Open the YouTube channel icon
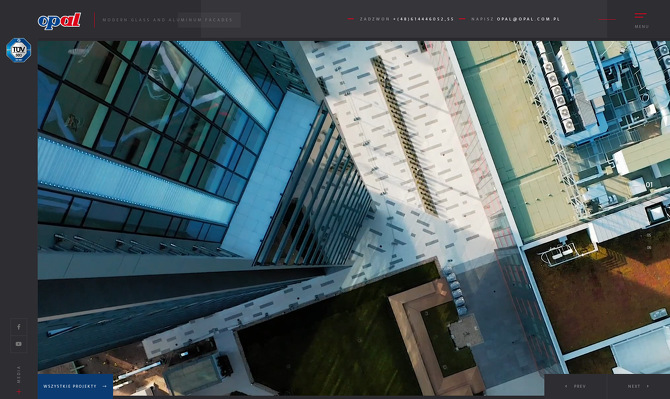The height and width of the screenshot is (399, 670). [19, 344]
